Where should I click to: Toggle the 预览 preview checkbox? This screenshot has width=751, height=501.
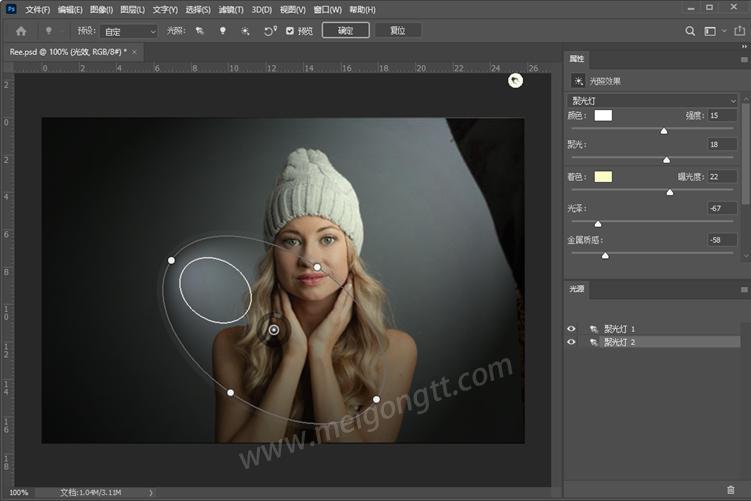tap(290, 31)
